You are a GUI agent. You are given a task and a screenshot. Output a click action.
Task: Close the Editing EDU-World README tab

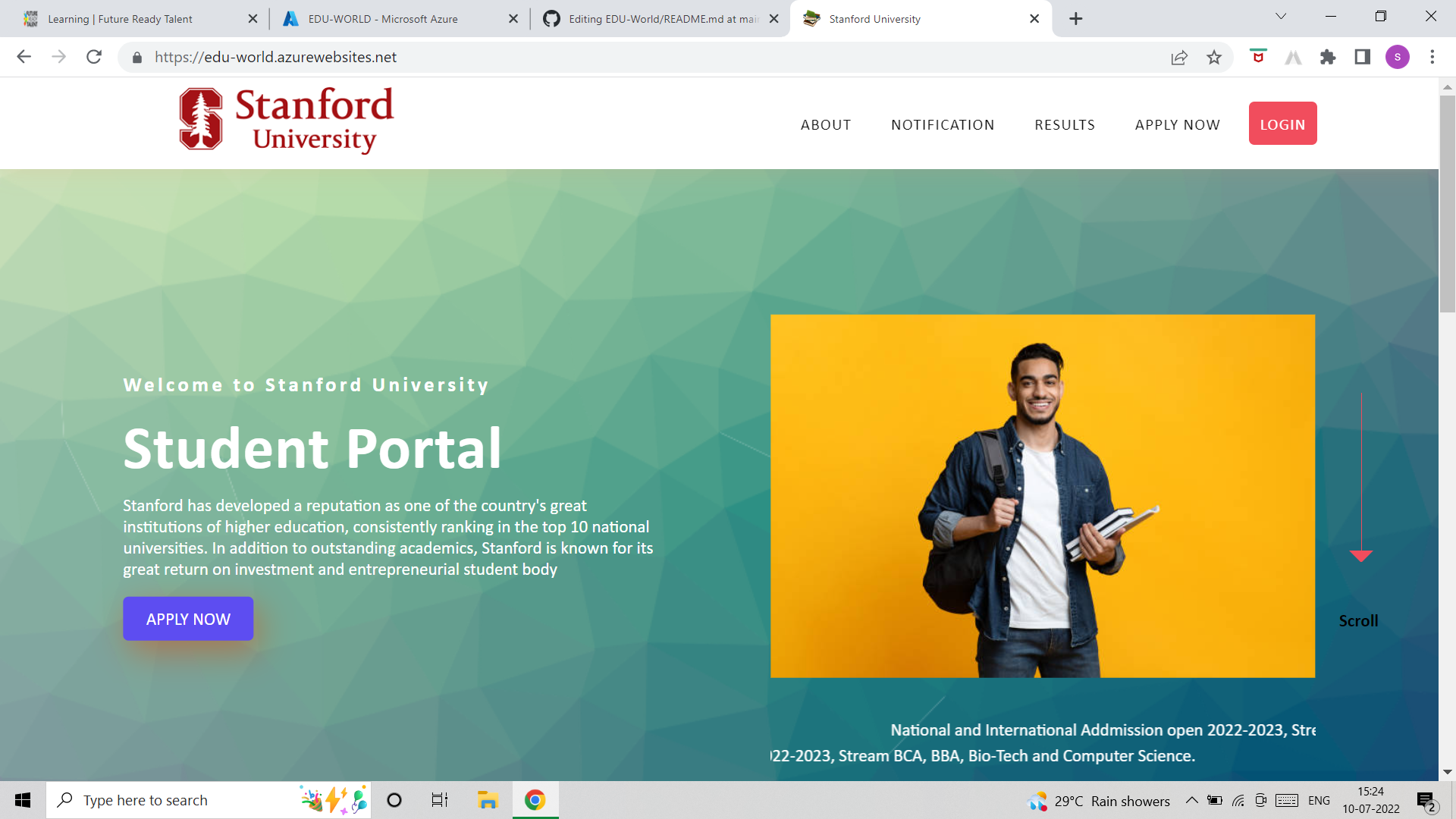click(773, 19)
